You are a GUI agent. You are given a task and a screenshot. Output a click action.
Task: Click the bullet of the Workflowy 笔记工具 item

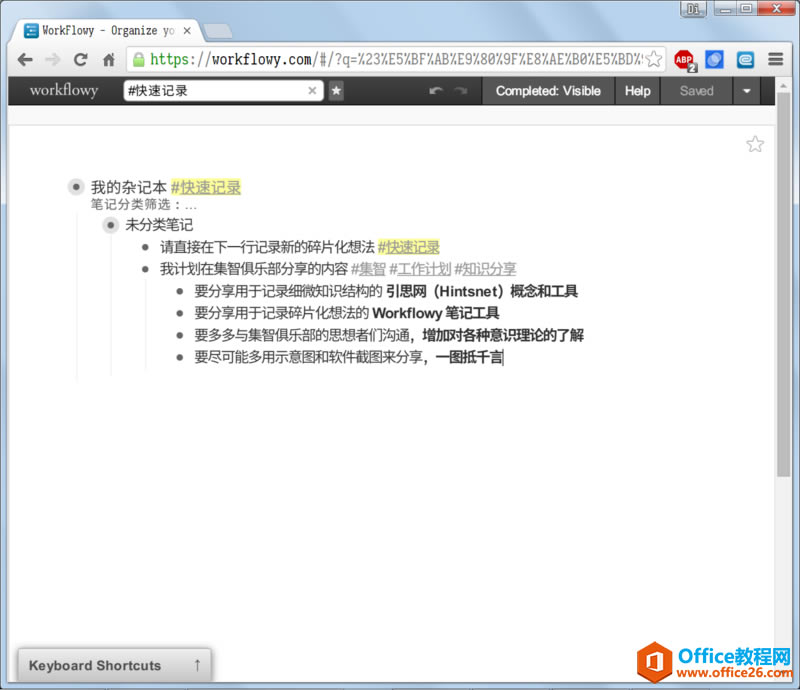[x=180, y=313]
